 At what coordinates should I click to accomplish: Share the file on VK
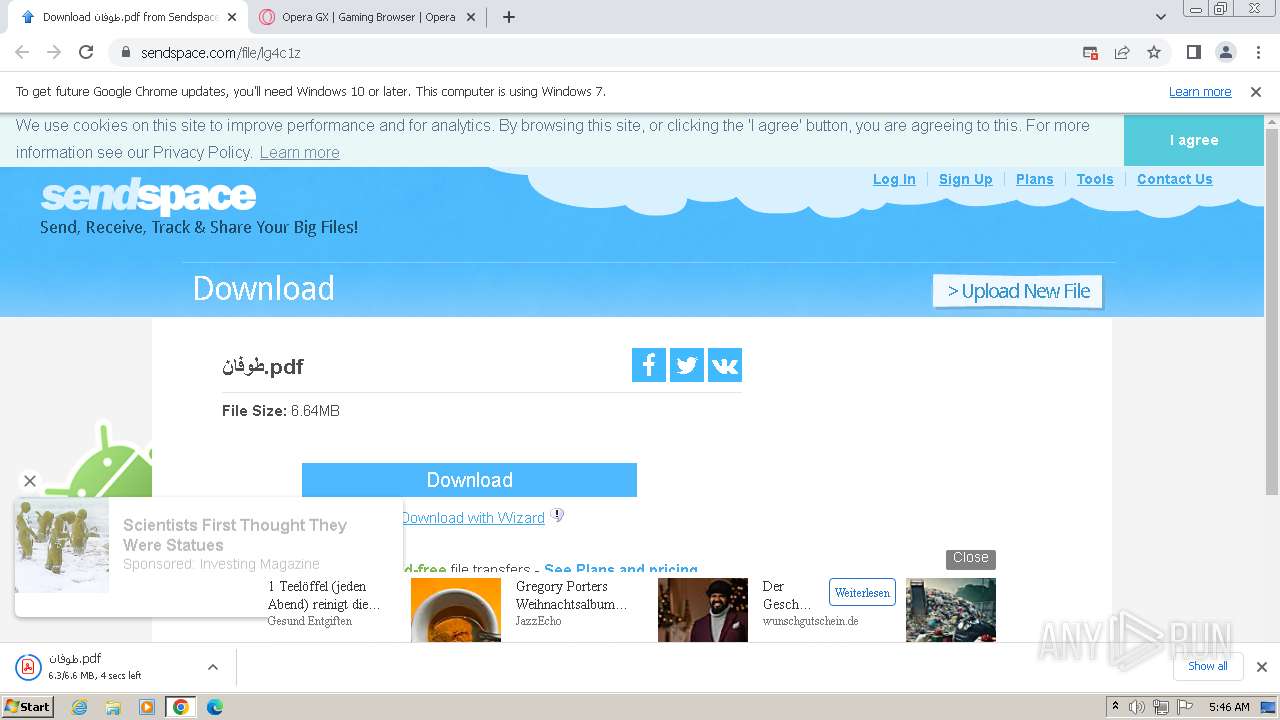point(725,365)
